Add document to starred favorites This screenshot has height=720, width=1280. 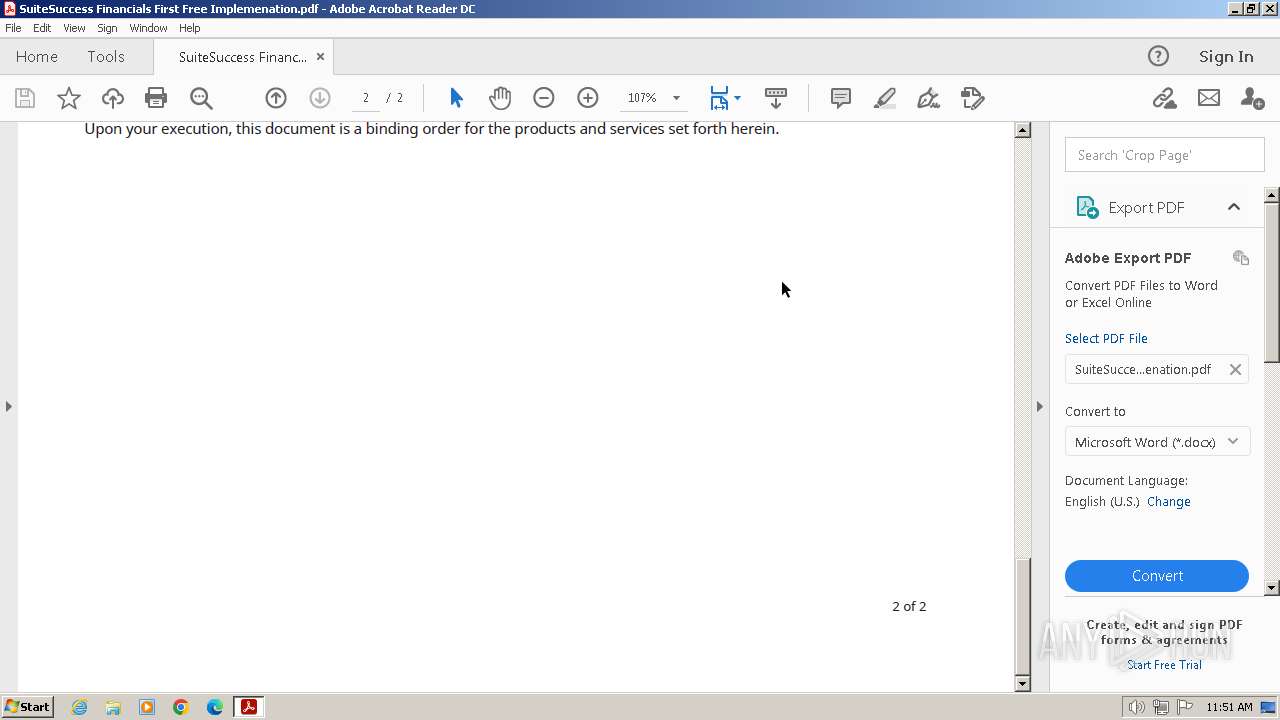tap(69, 98)
